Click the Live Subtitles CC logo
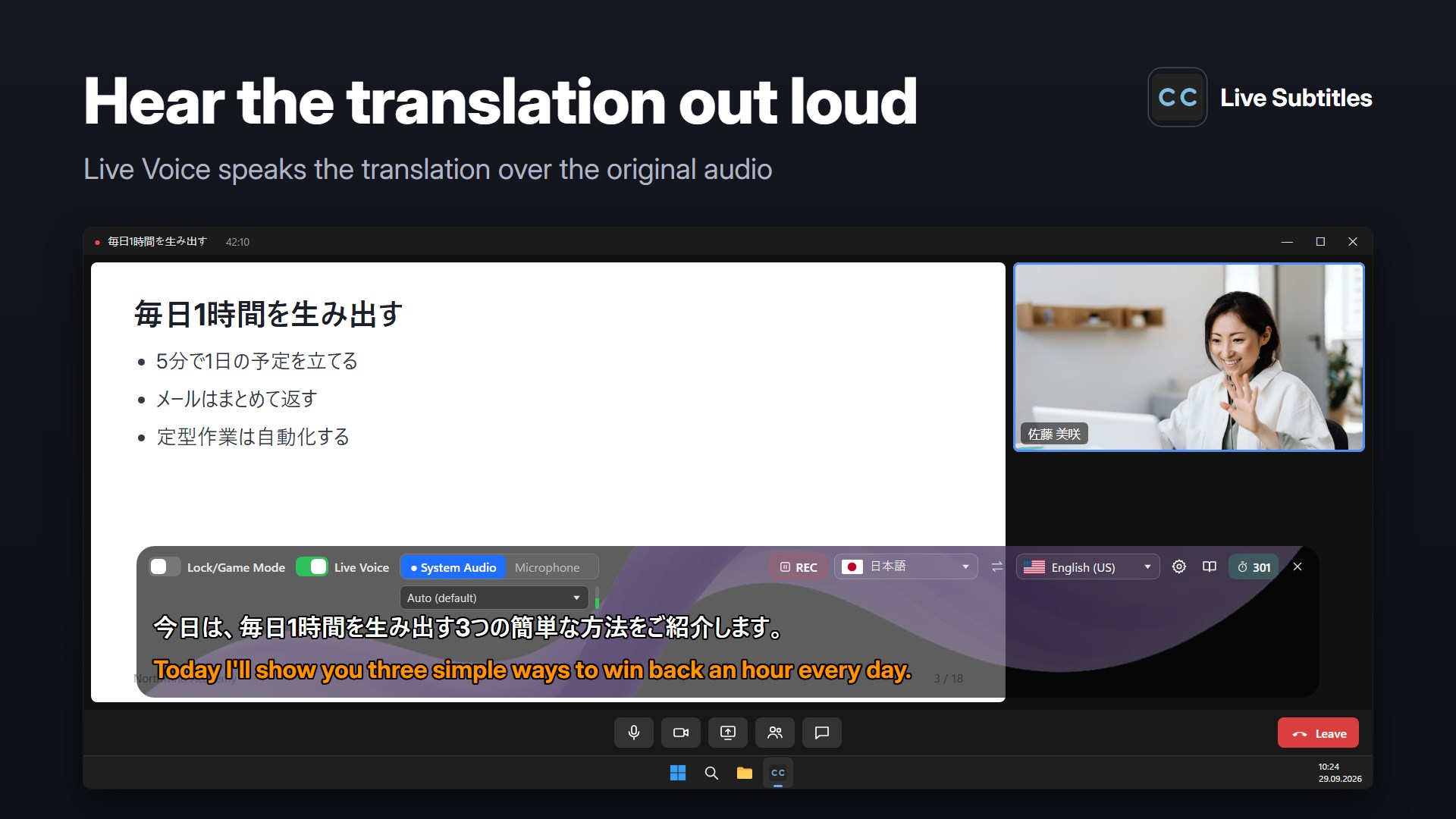 (1177, 97)
